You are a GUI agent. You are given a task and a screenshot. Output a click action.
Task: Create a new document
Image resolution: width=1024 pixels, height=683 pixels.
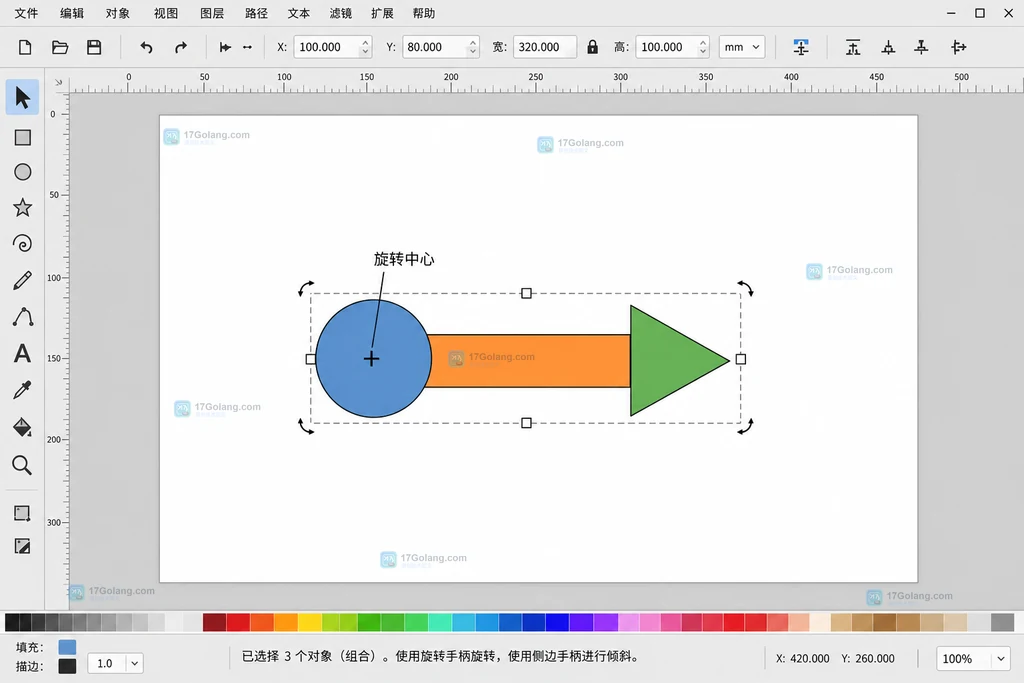(25, 47)
